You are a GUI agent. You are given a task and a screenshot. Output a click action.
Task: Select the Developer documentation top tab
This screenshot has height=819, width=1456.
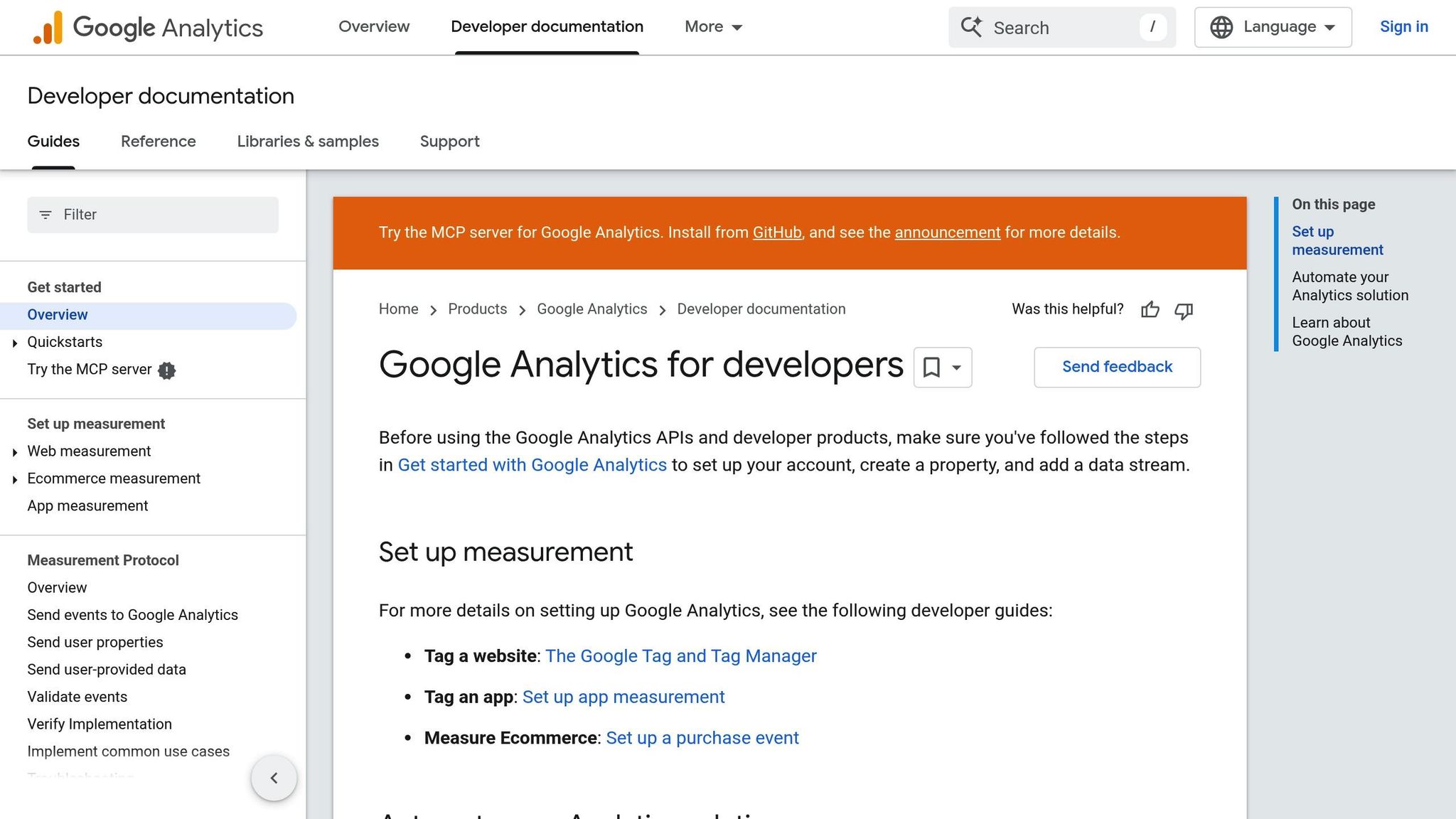(x=547, y=26)
